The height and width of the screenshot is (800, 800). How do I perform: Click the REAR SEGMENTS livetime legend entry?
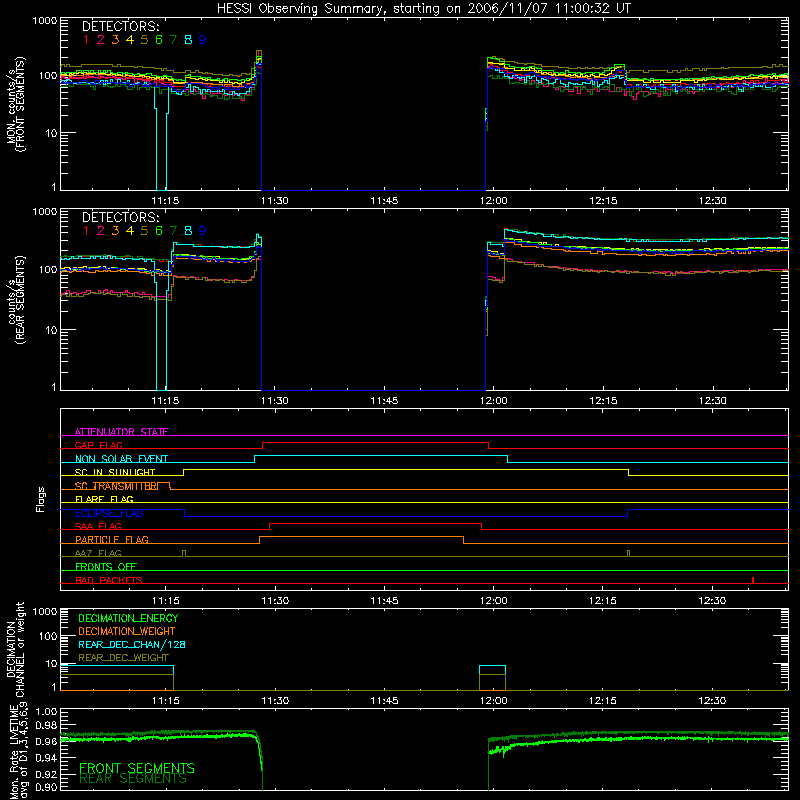click(133, 779)
